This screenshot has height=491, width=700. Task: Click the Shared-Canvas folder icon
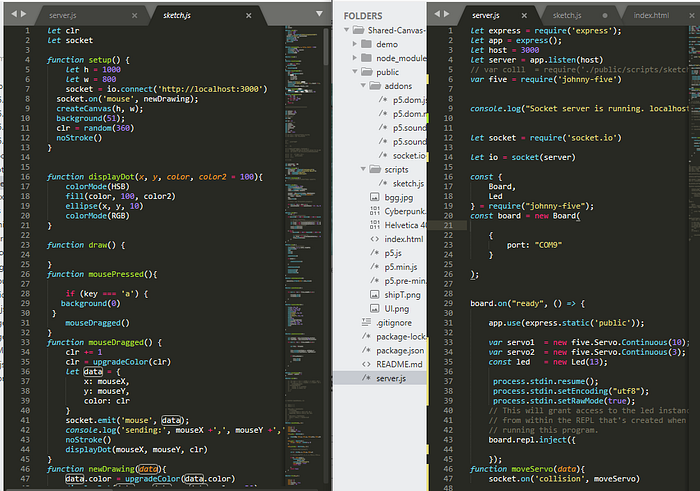[x=358, y=30]
